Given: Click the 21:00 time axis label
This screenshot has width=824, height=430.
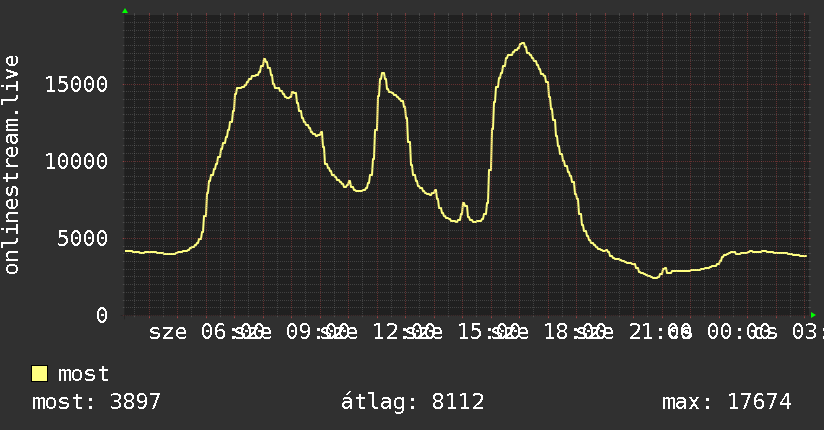Looking at the screenshot, I should 661,332.
